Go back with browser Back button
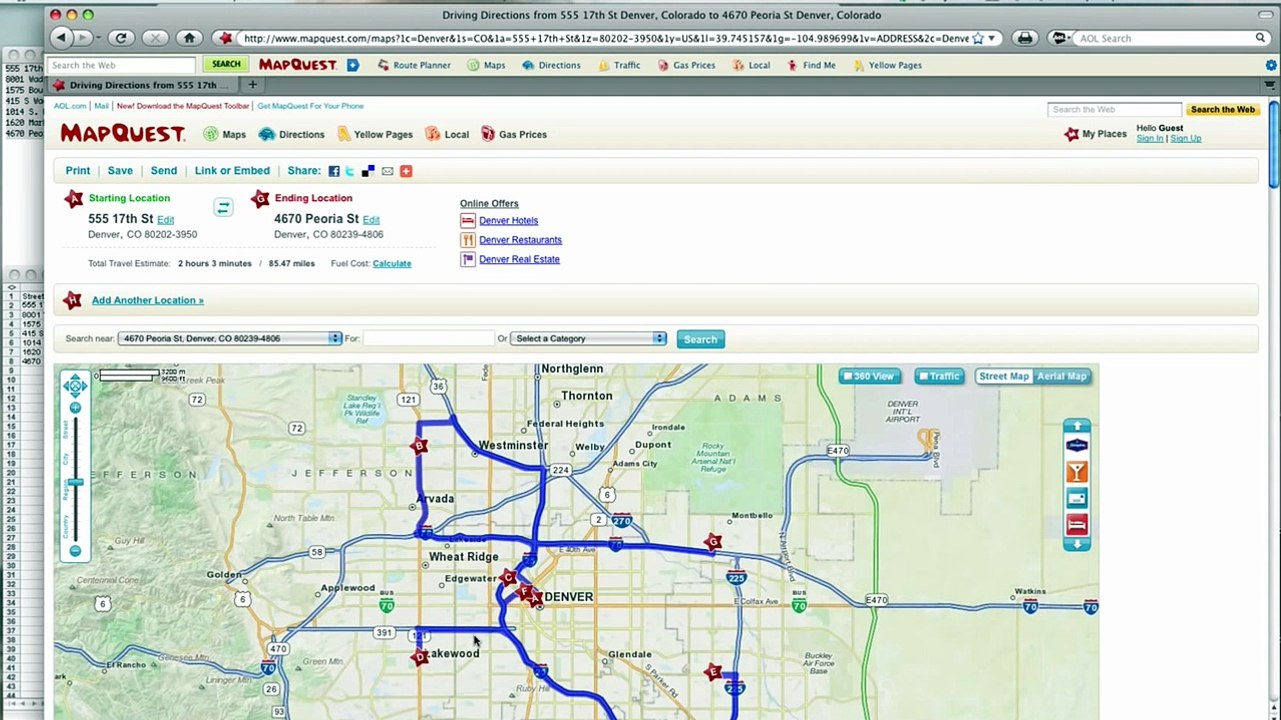Viewport: 1281px width, 720px height. (x=62, y=38)
